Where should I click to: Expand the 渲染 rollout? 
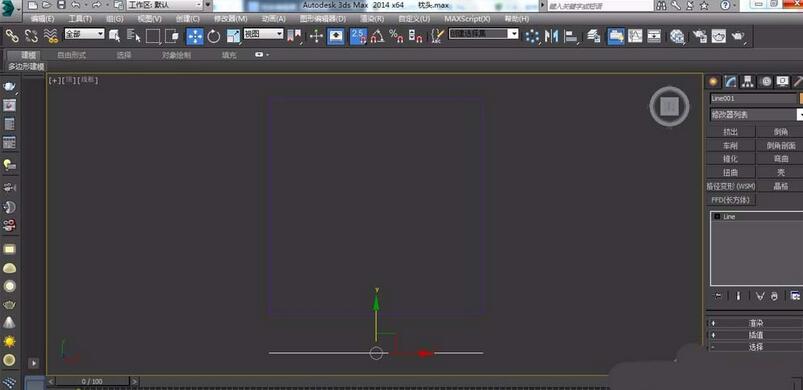(x=755, y=323)
